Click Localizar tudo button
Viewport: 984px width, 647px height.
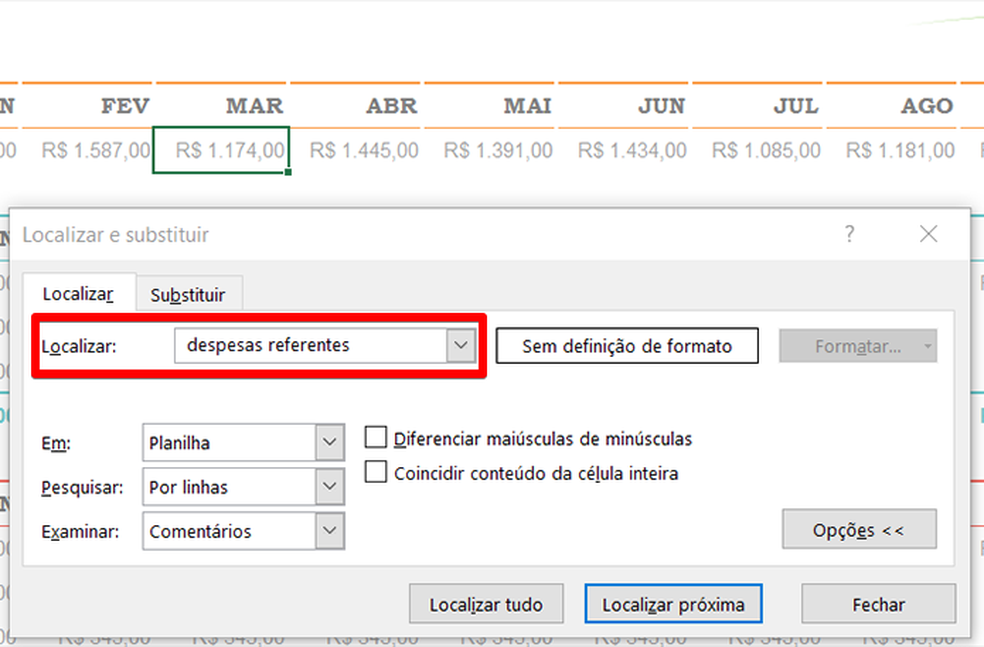(x=486, y=604)
